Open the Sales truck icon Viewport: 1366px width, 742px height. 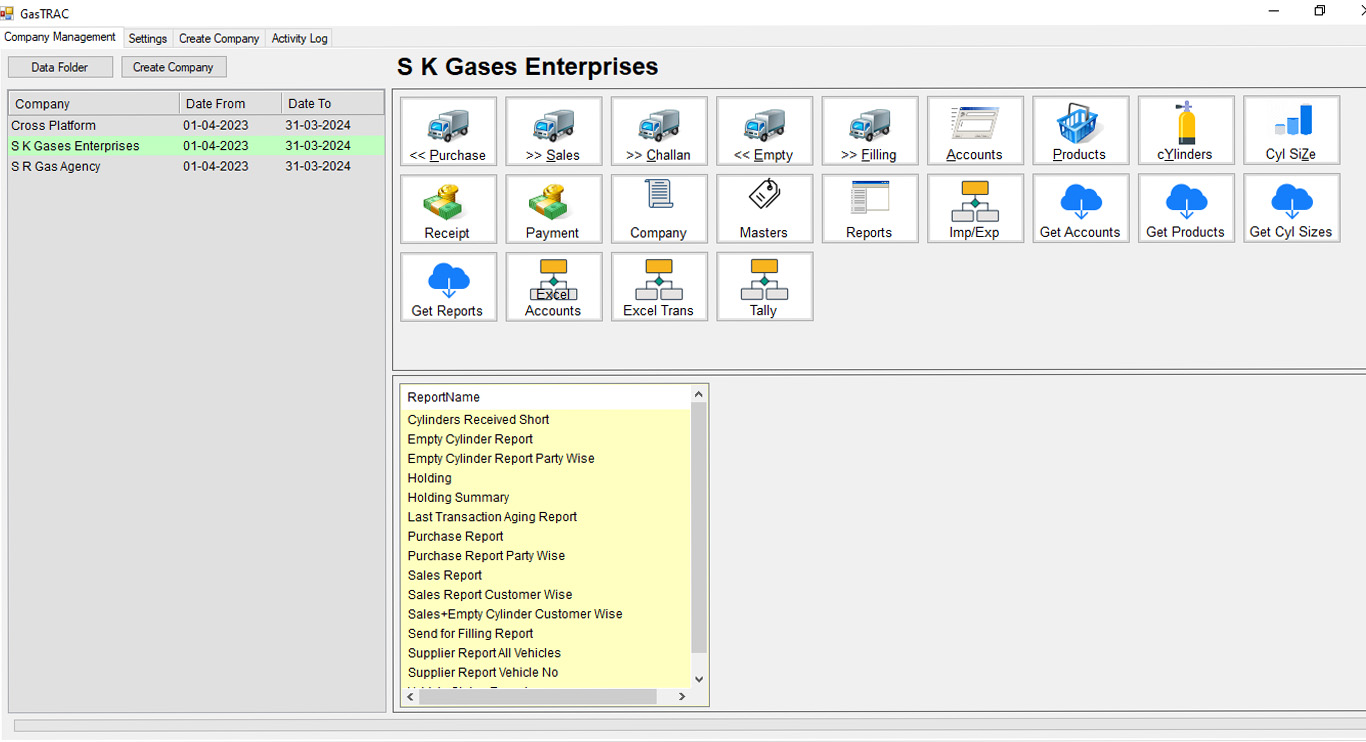coord(554,131)
